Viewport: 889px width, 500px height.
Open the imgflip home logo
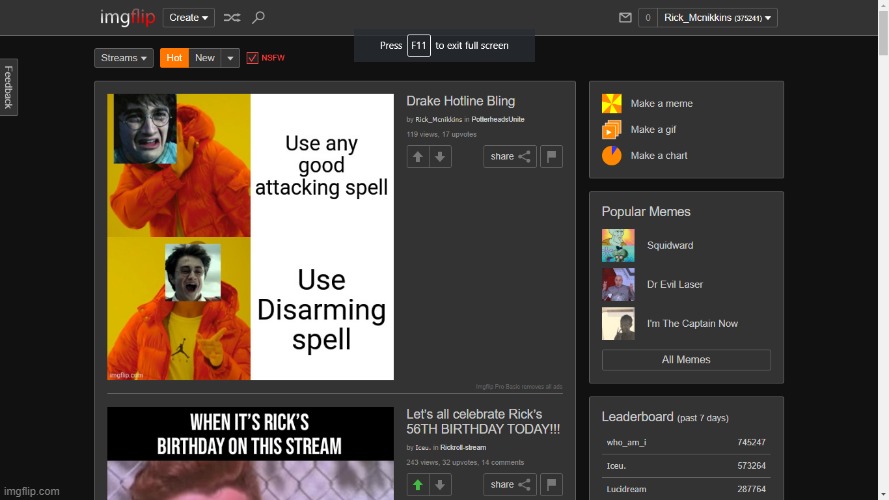(x=128, y=18)
